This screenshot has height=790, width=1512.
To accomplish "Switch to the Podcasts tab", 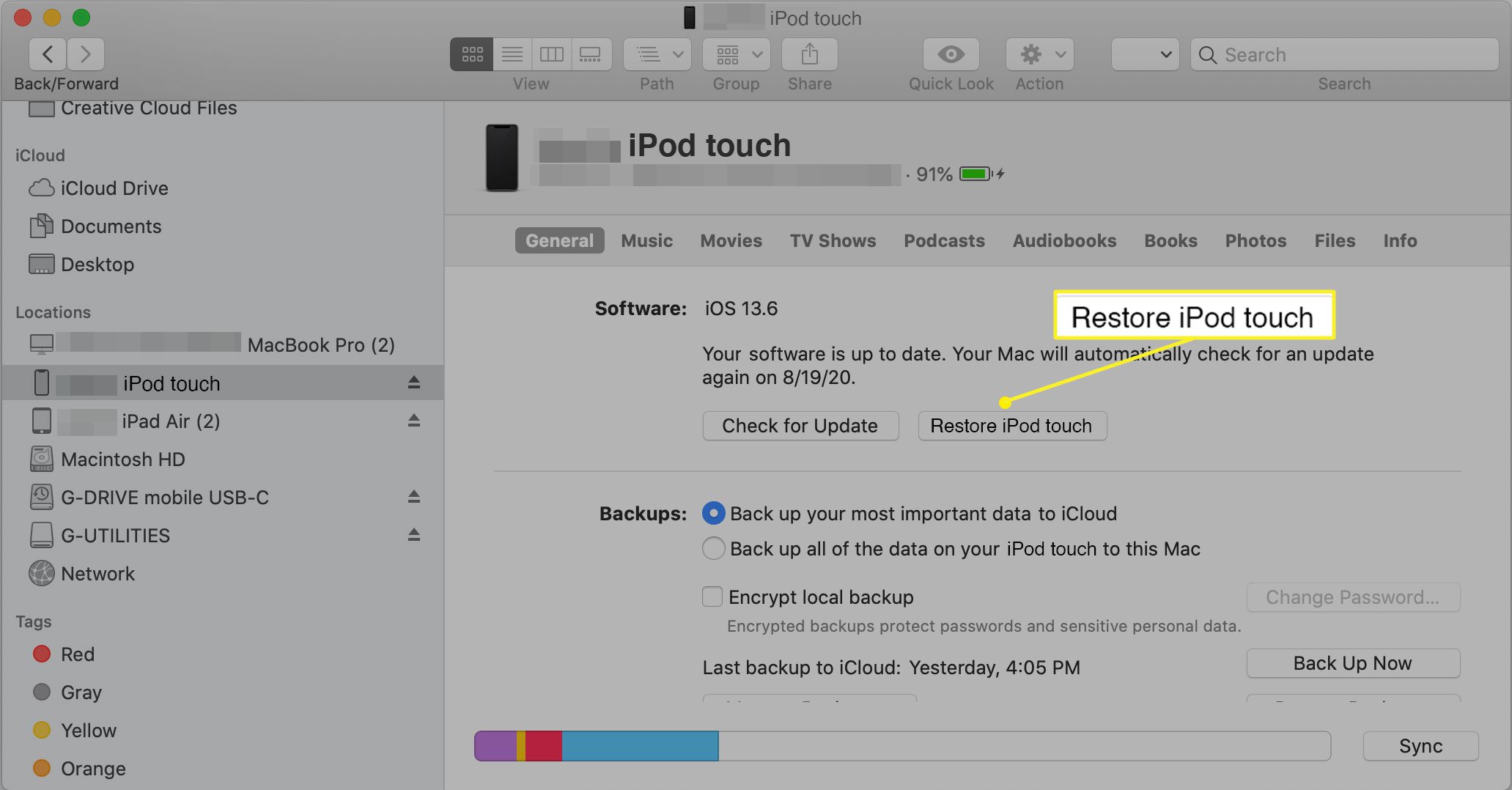I will [944, 240].
